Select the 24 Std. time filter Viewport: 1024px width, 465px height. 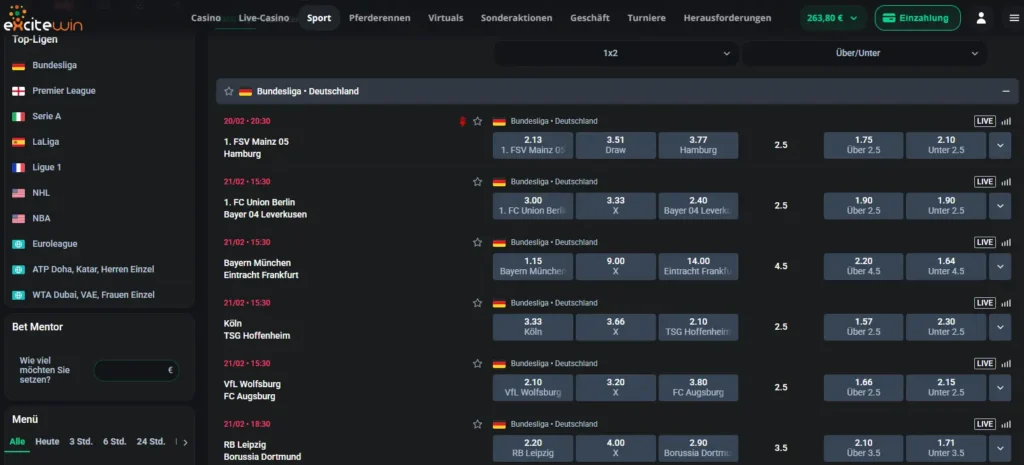pyautogui.click(x=151, y=441)
